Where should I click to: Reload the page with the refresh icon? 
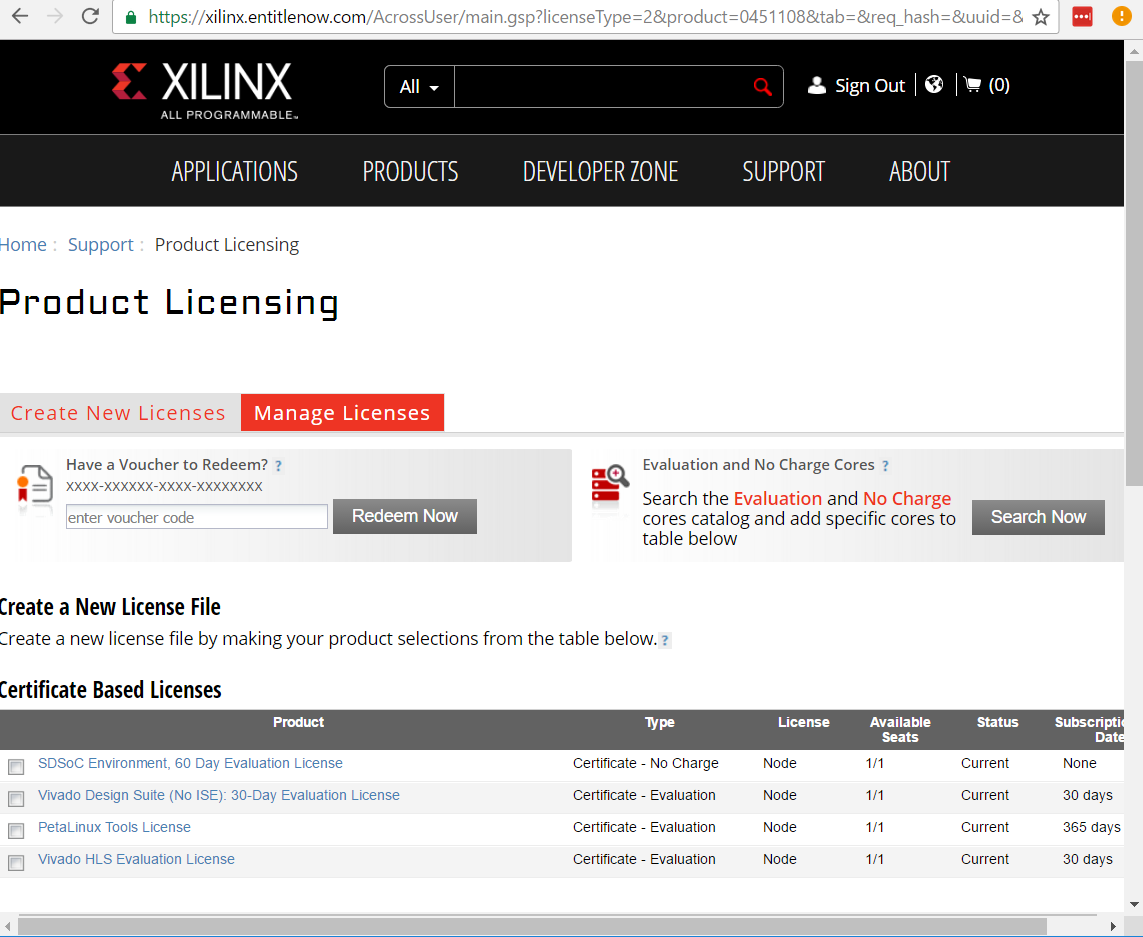[x=90, y=17]
